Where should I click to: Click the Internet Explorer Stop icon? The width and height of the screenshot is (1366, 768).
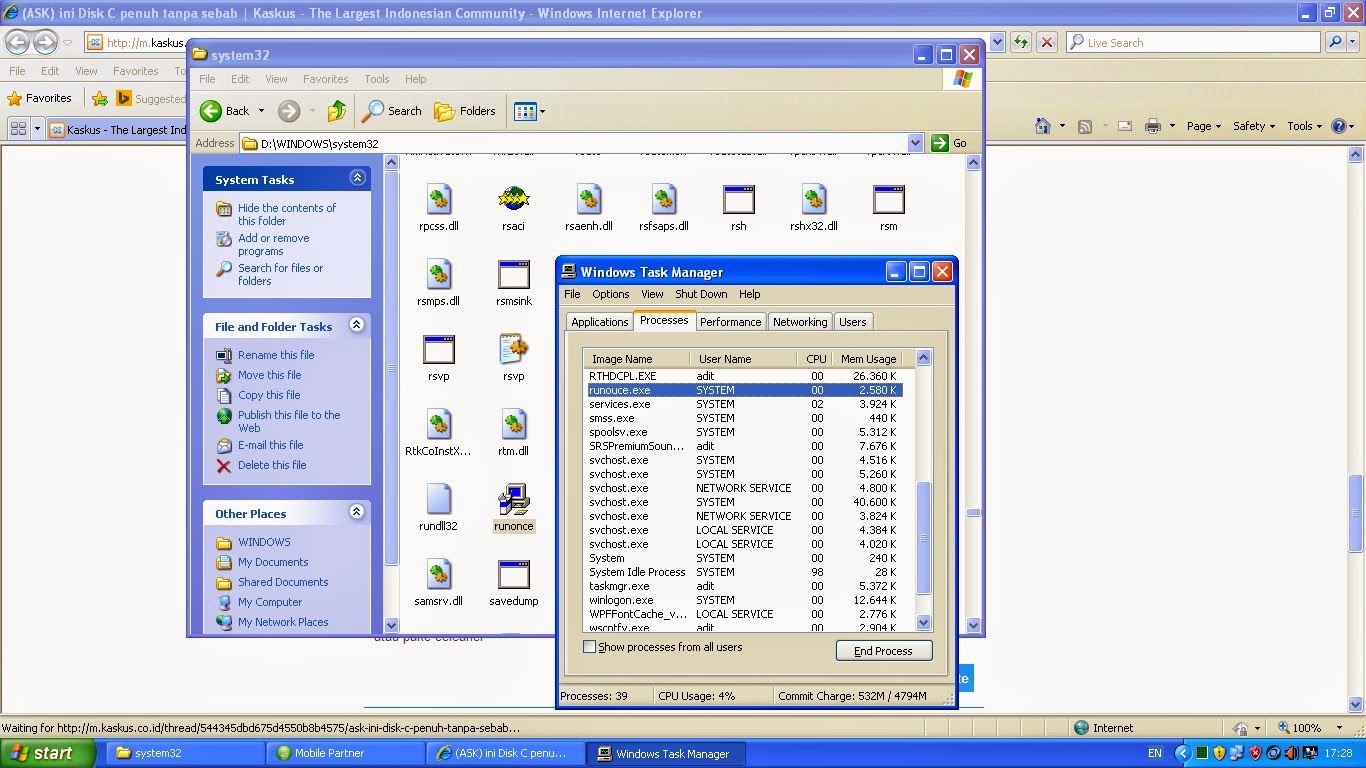pos(1046,42)
